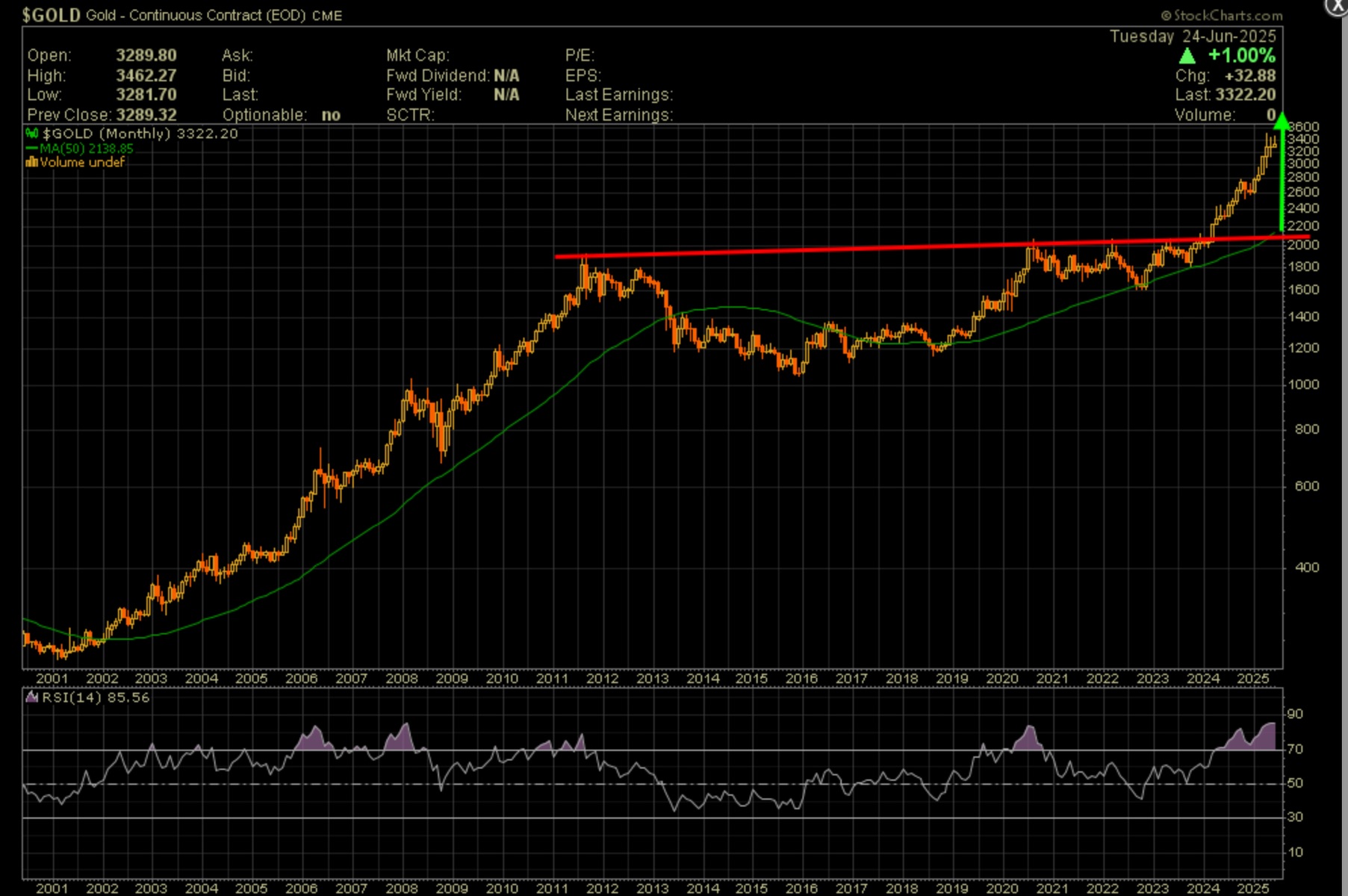Screen dimensions: 1348x896
Task: Click the "SCTR:" label
Action: [x=410, y=115]
